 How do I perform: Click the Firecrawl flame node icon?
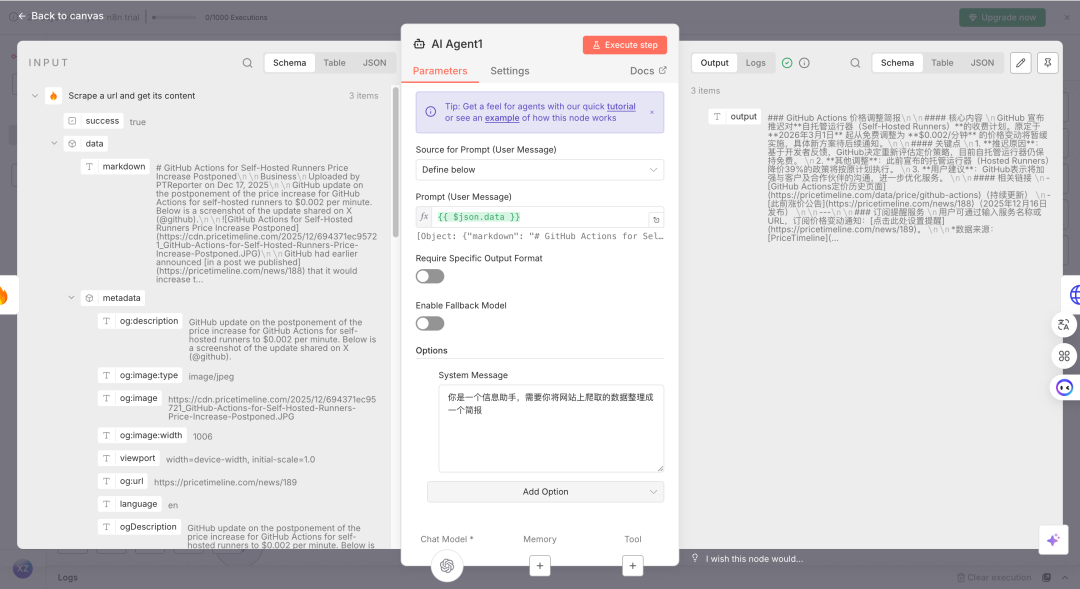pyautogui.click(x=54, y=96)
